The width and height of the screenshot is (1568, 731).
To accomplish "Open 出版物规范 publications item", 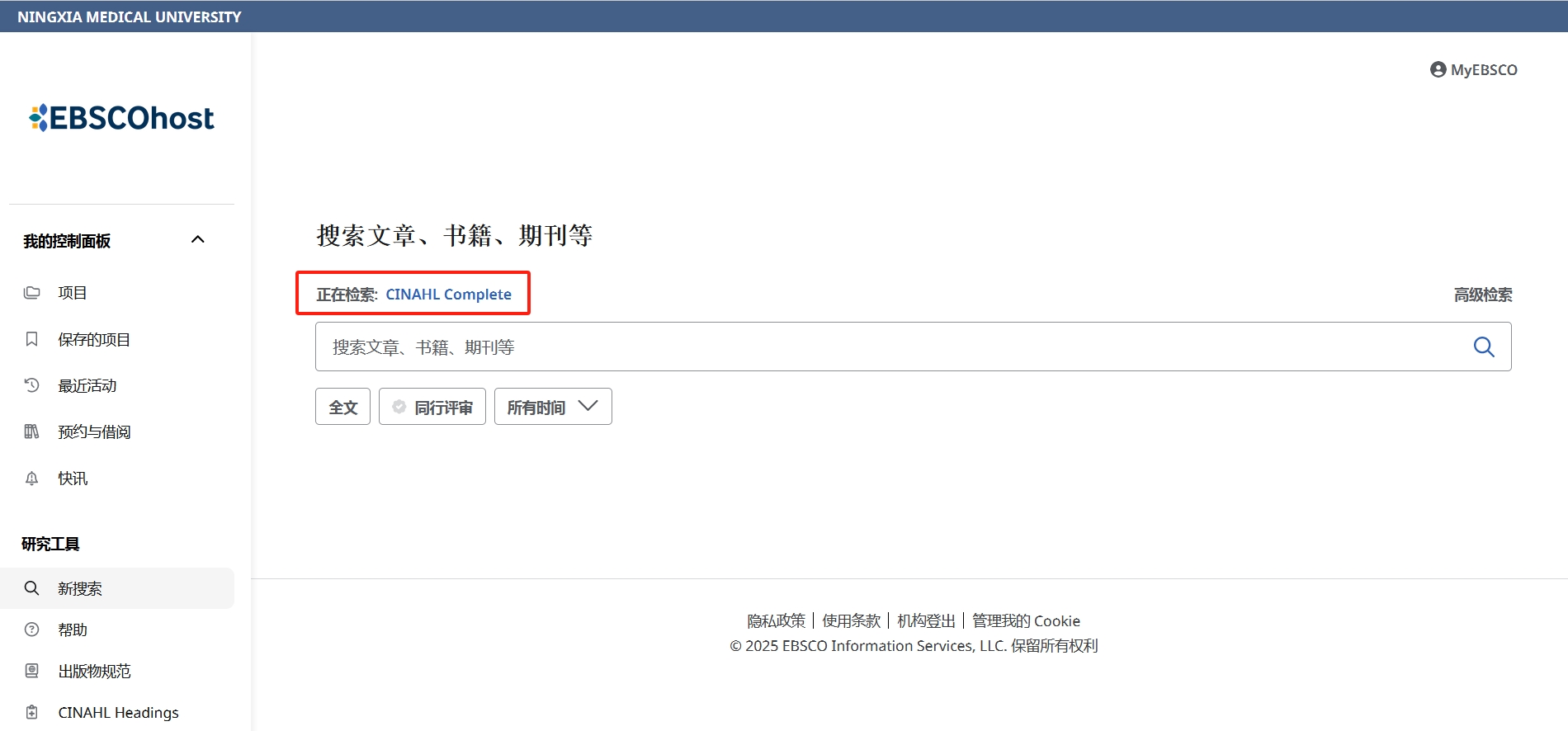I will click(x=94, y=671).
